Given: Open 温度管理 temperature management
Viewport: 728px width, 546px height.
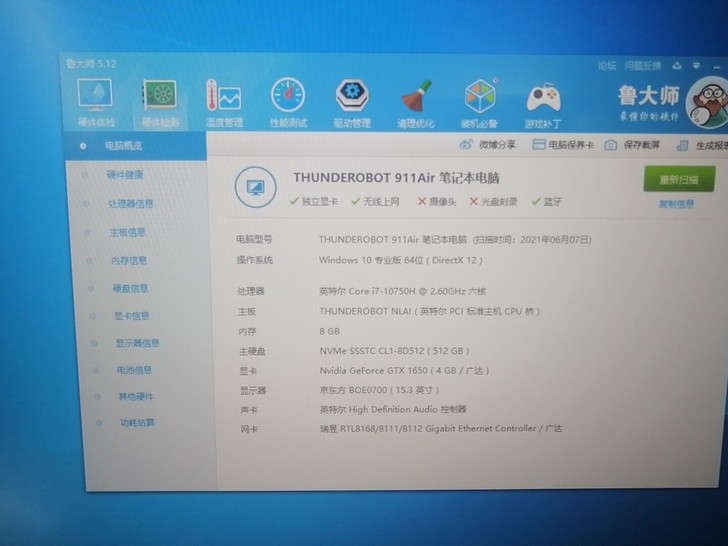Looking at the screenshot, I should (x=224, y=103).
